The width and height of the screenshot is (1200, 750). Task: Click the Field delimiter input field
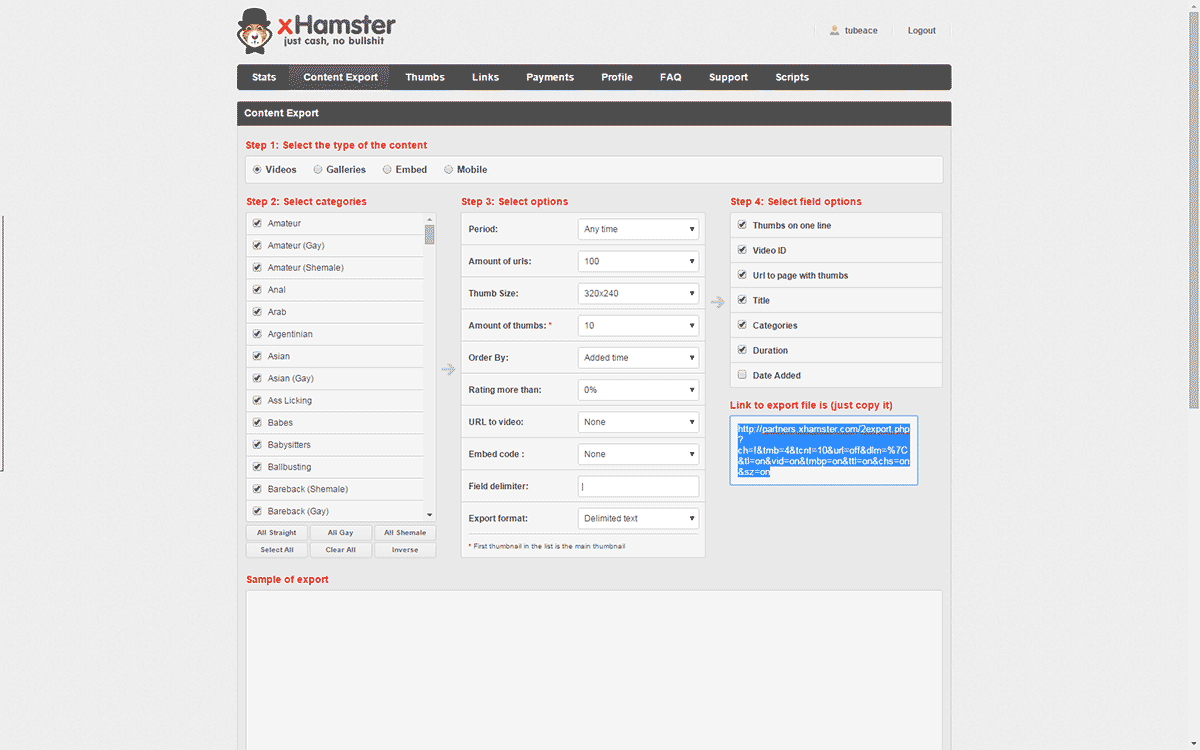(638, 486)
